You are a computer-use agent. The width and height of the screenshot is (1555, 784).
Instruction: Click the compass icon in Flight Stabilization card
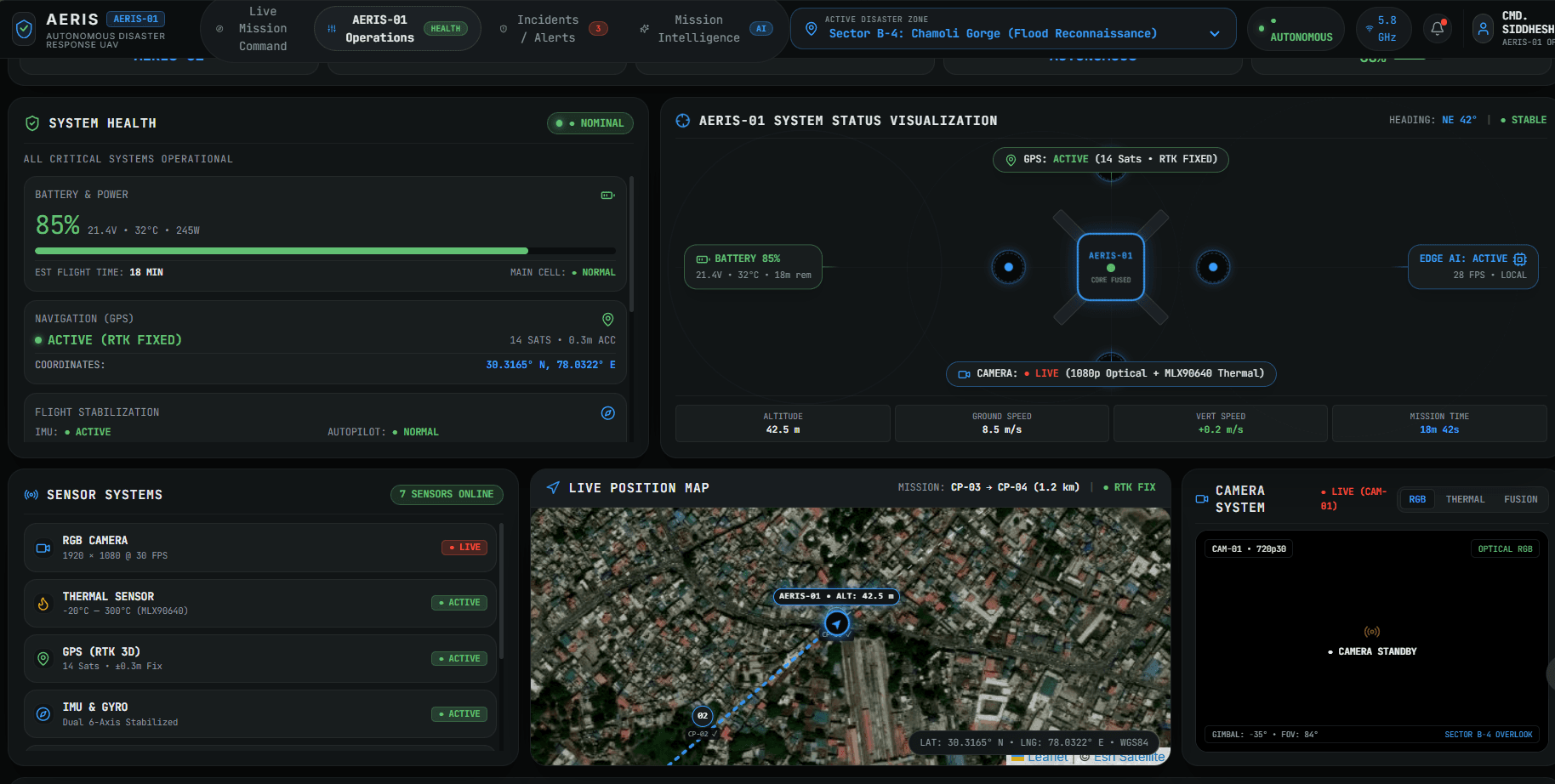[x=607, y=413]
